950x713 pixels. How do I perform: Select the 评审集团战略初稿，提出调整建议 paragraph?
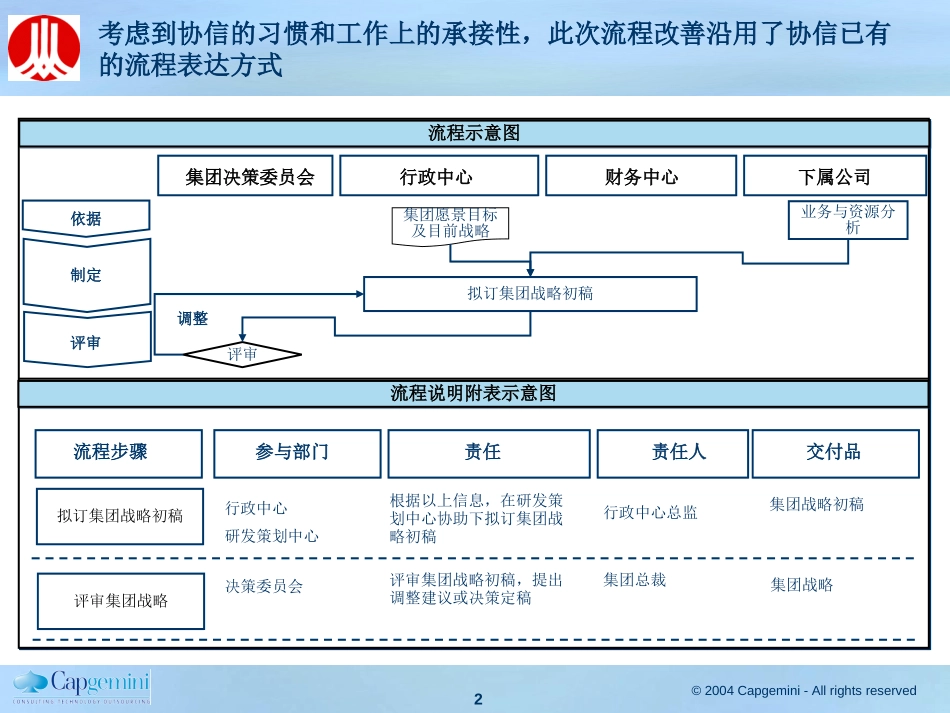tap(476, 589)
